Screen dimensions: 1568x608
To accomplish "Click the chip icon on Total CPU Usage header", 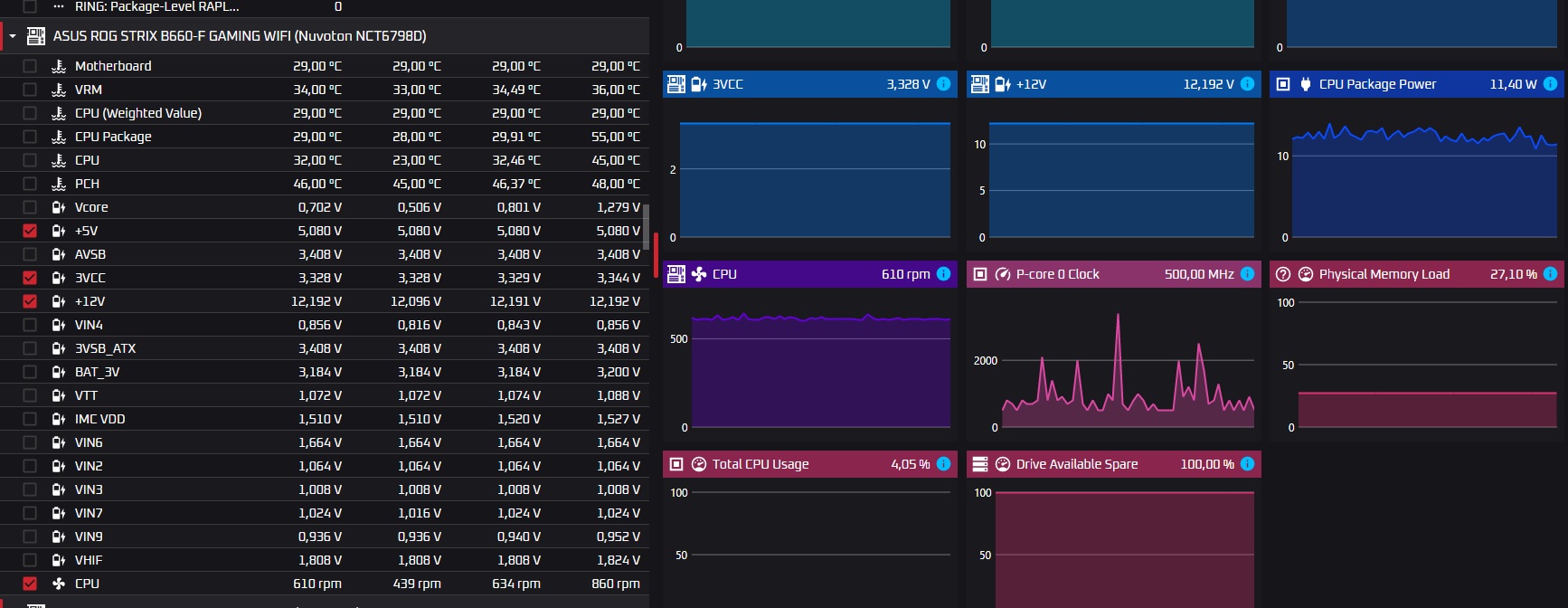I will pyautogui.click(x=676, y=464).
